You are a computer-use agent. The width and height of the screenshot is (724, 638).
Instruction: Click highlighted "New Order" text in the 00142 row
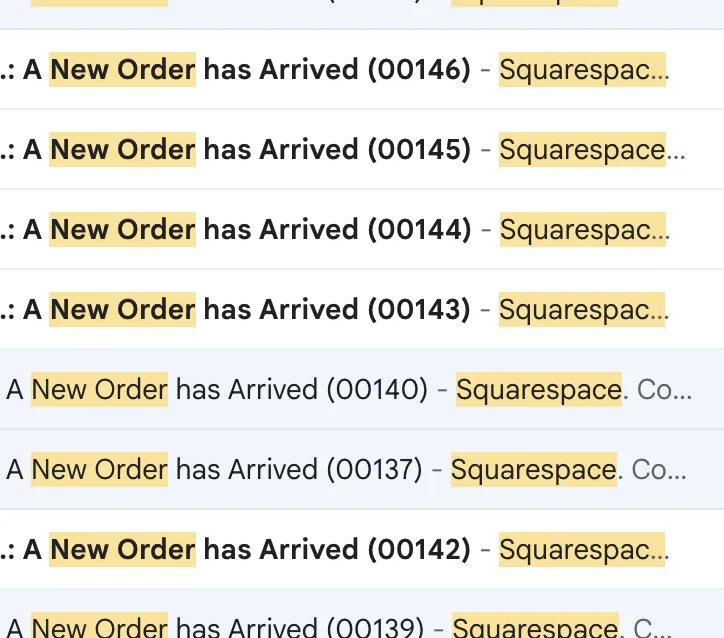(x=123, y=550)
